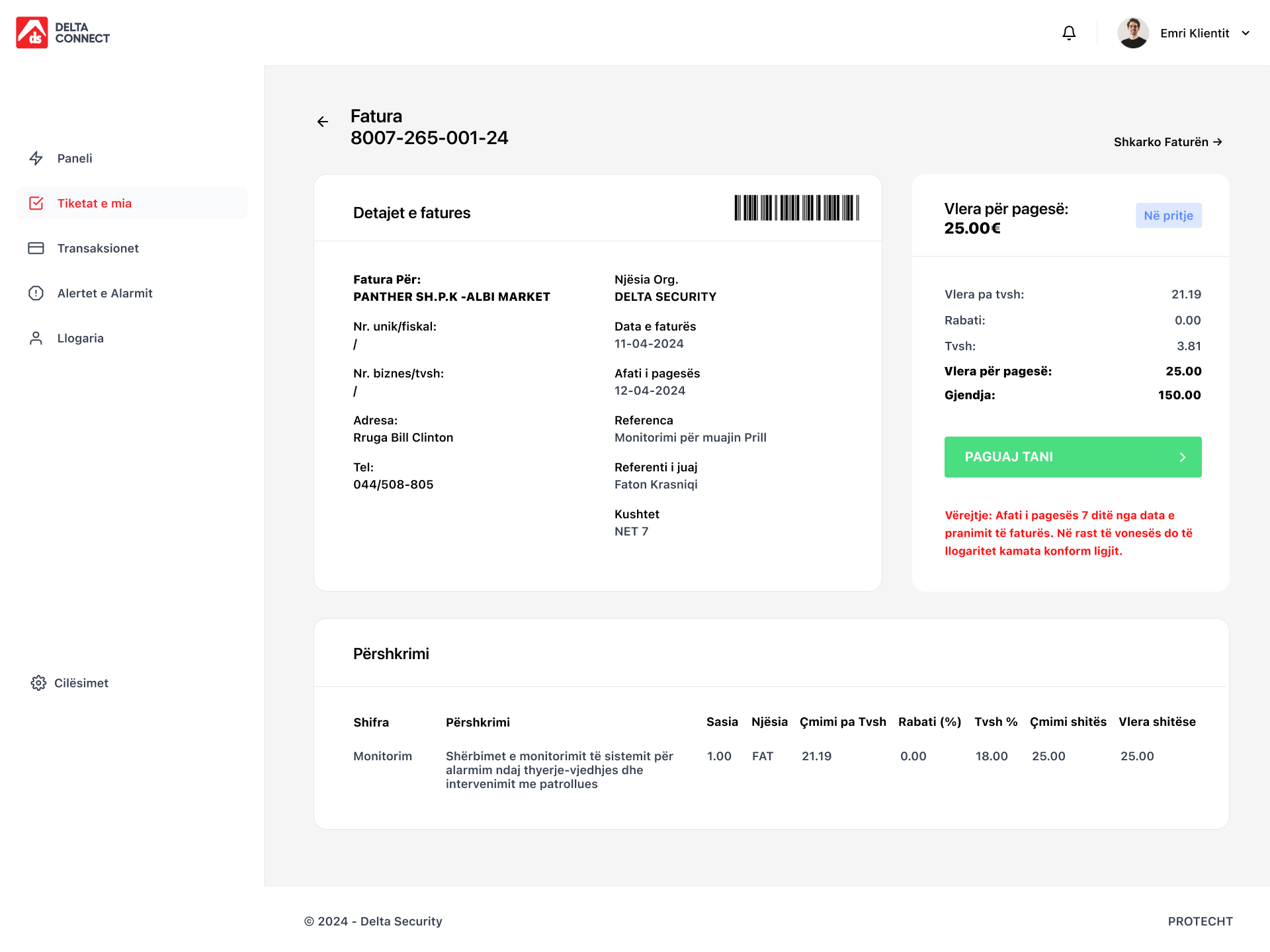Viewport: 1270px width, 952px height.
Task: Select the Paneli lightning bolt icon
Action: pyautogui.click(x=36, y=159)
